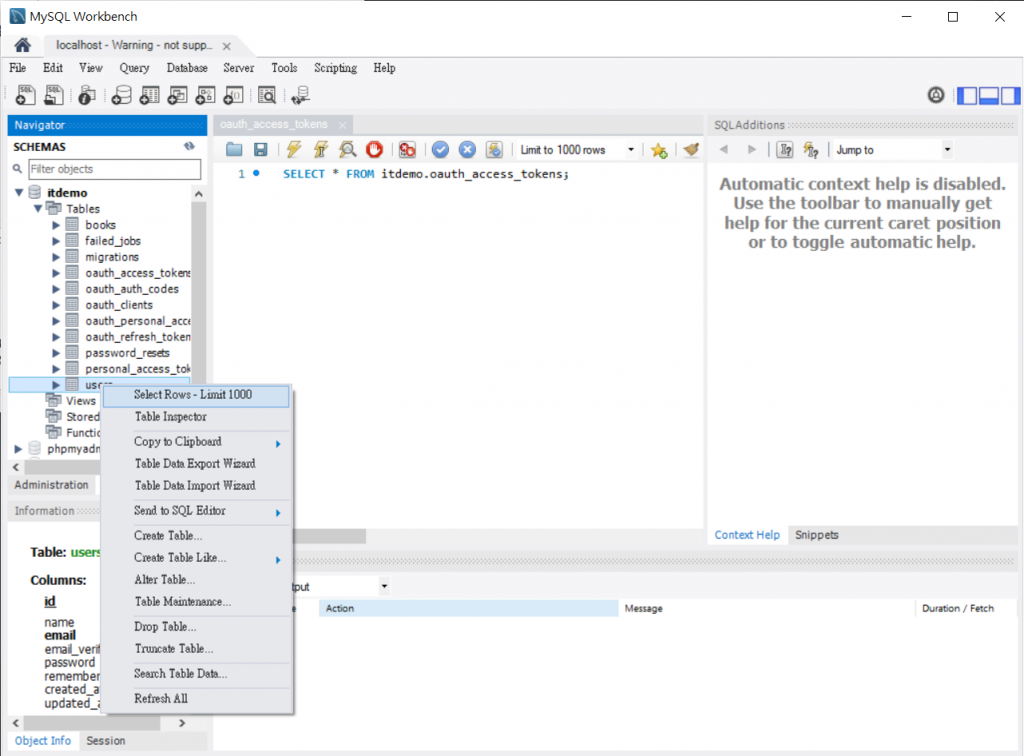Open the Jump to dropdown

[x=947, y=150]
